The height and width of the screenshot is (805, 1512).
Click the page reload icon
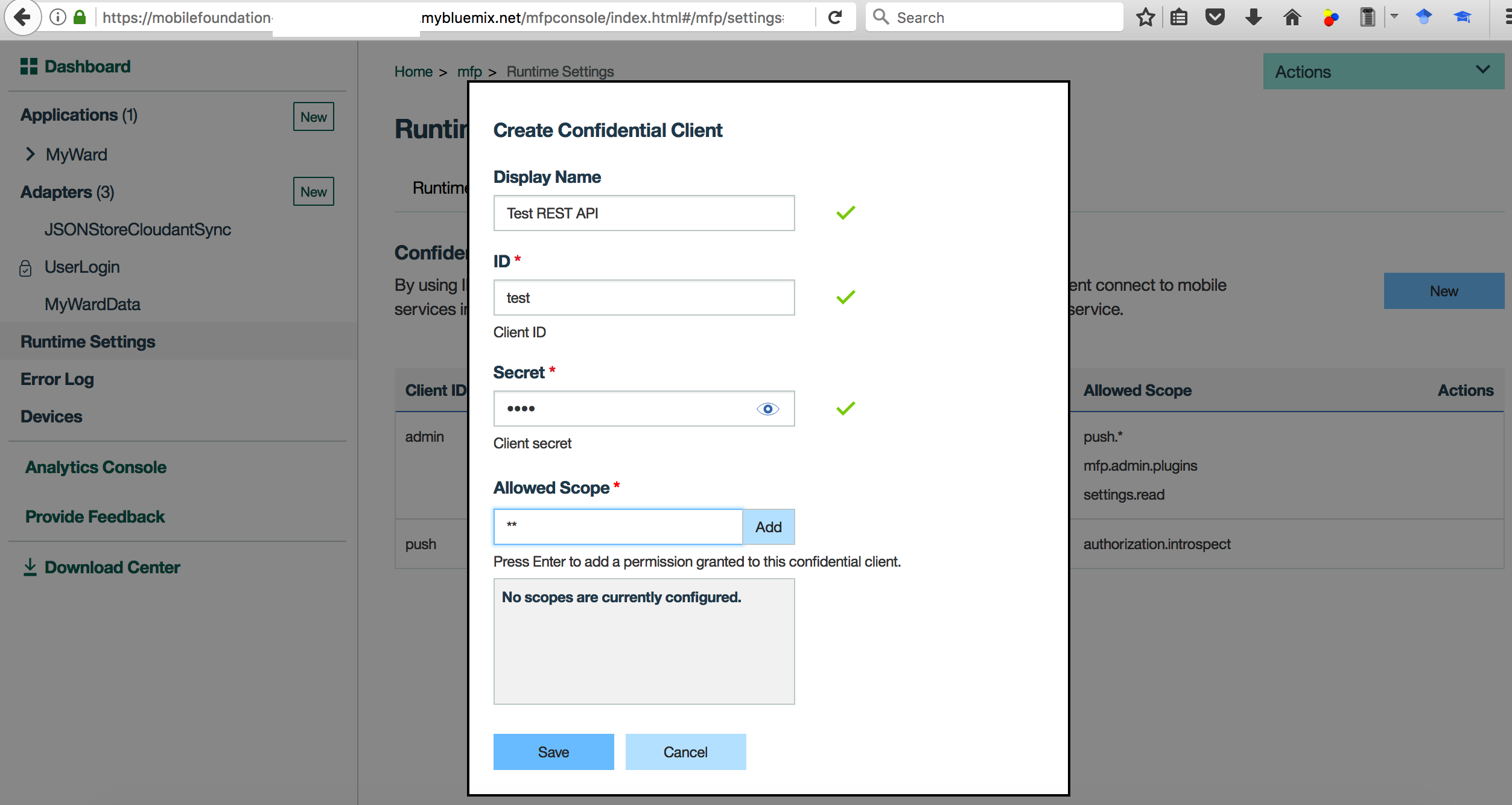[x=836, y=17]
